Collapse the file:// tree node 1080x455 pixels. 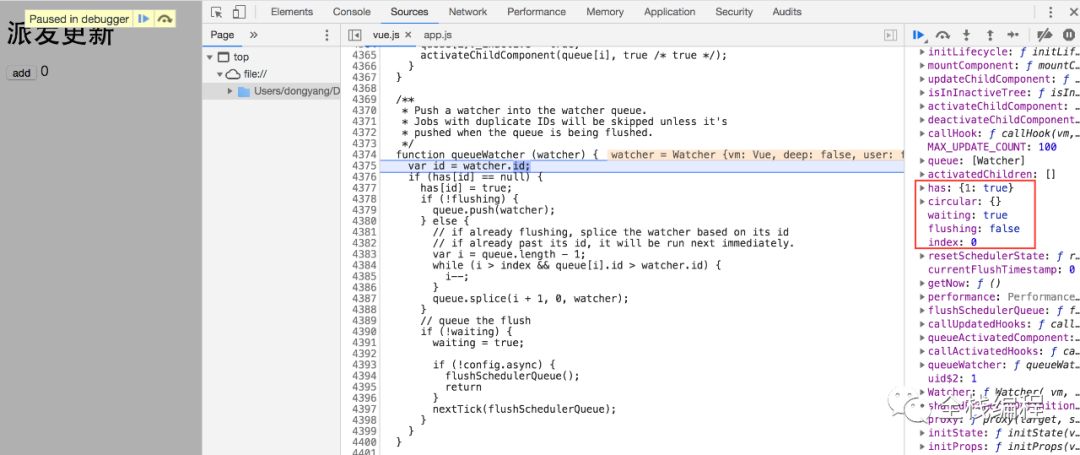tap(220, 74)
